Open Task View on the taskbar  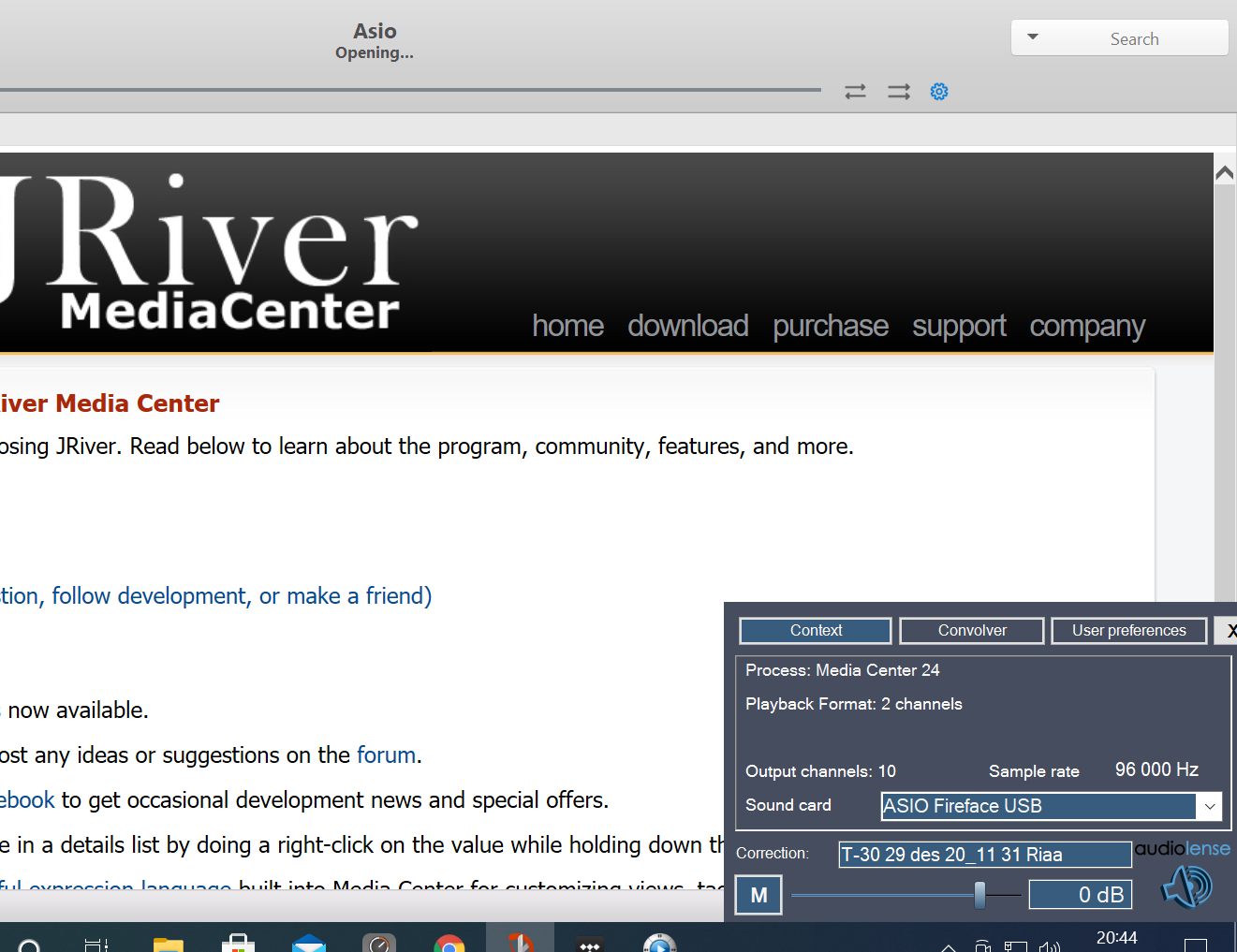pos(96,944)
